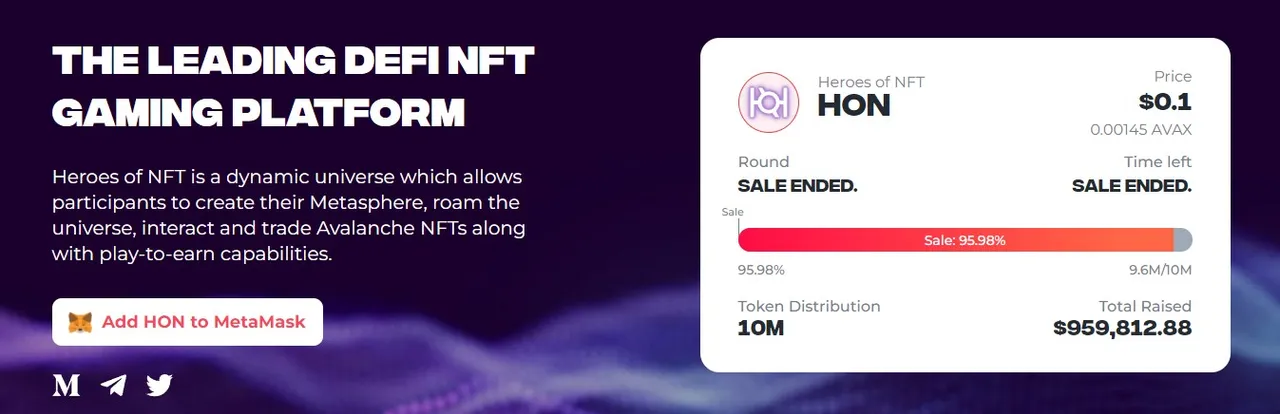Click the Total Raised amount $959,812.88

click(1122, 328)
